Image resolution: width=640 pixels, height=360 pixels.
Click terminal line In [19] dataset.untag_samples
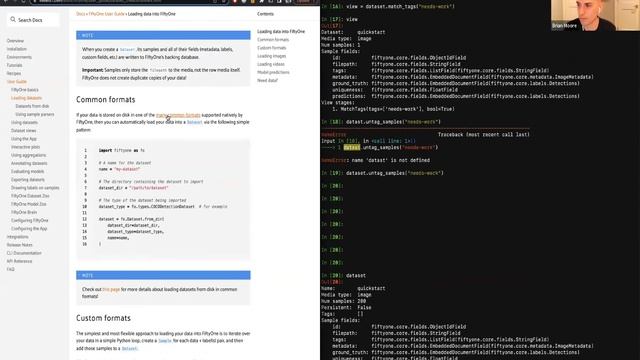(382, 173)
